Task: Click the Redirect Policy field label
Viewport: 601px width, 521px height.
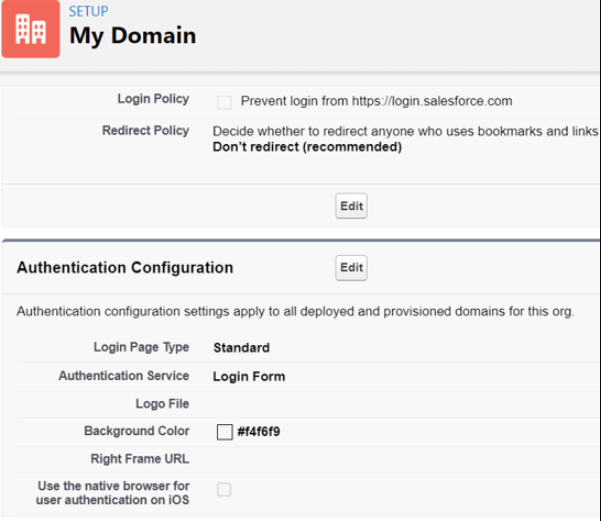Action: point(145,131)
